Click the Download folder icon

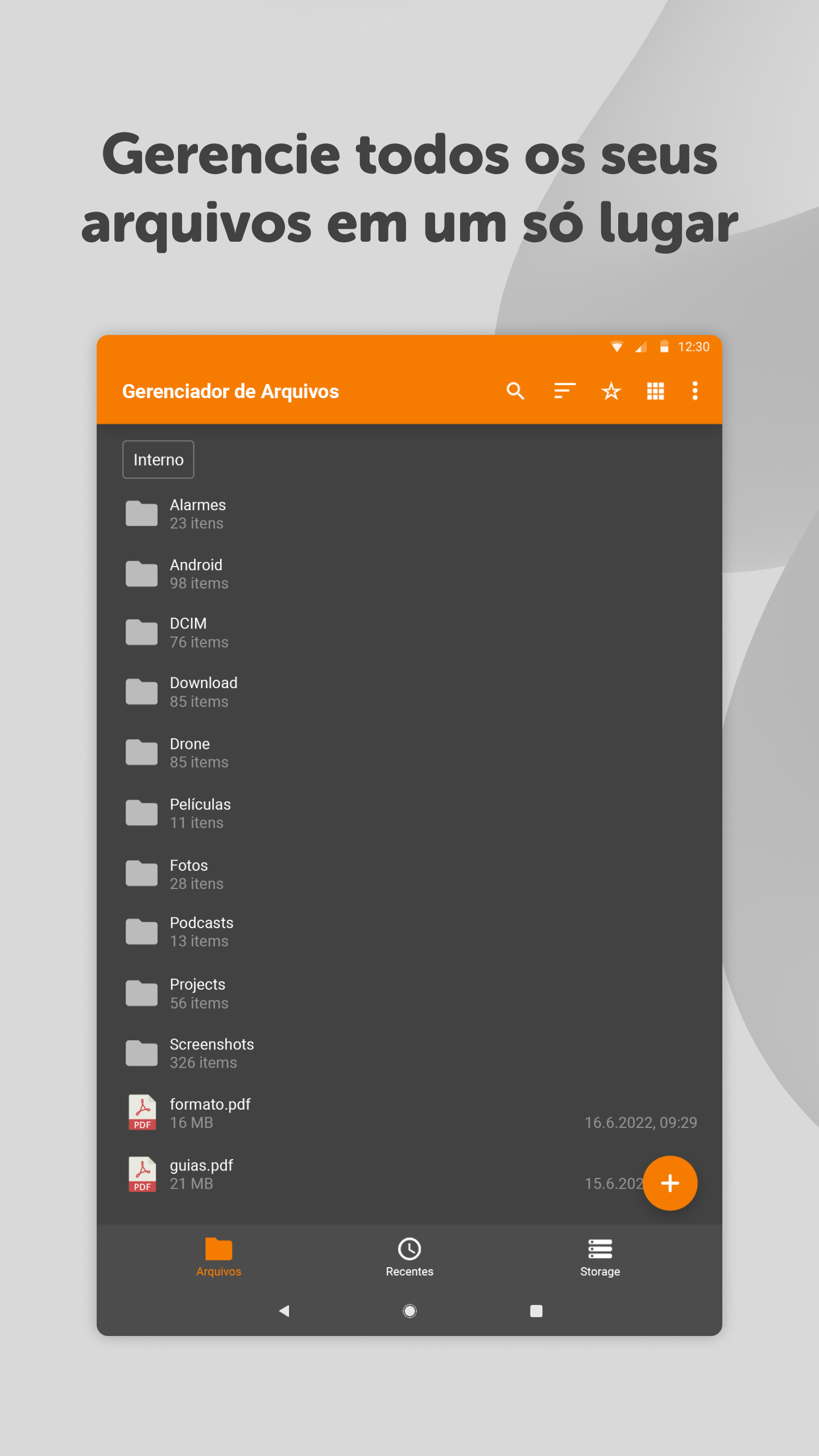[x=142, y=692]
